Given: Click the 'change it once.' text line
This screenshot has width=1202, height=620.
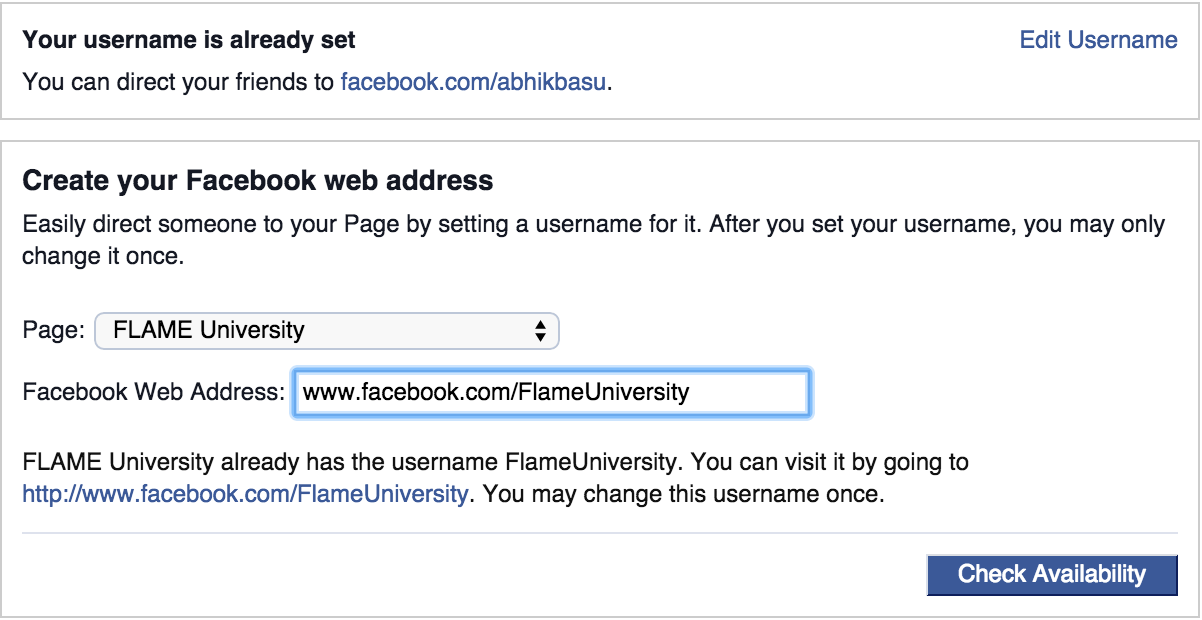Looking at the screenshot, I should [103, 256].
